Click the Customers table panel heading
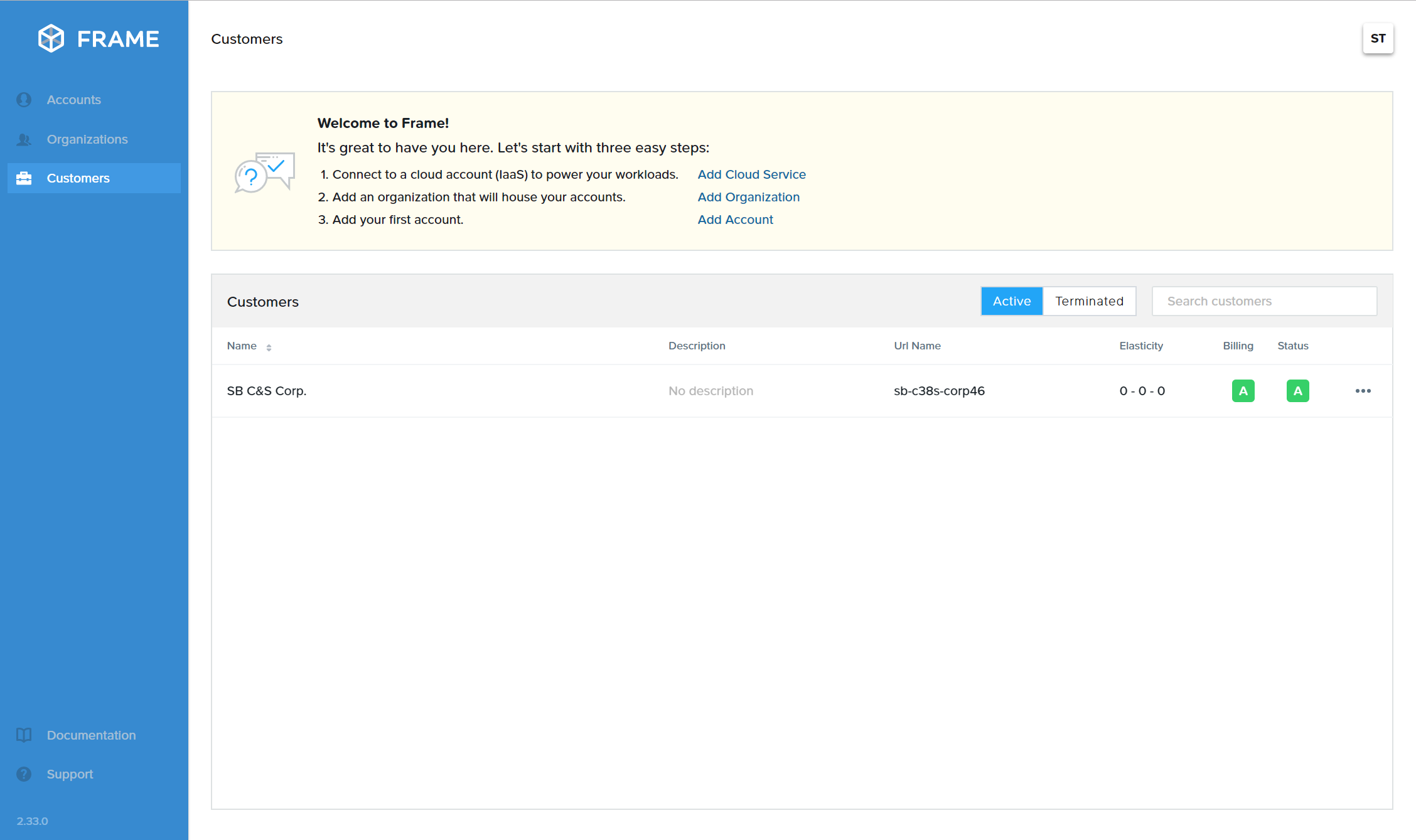Image resolution: width=1416 pixels, height=840 pixels. [262, 302]
